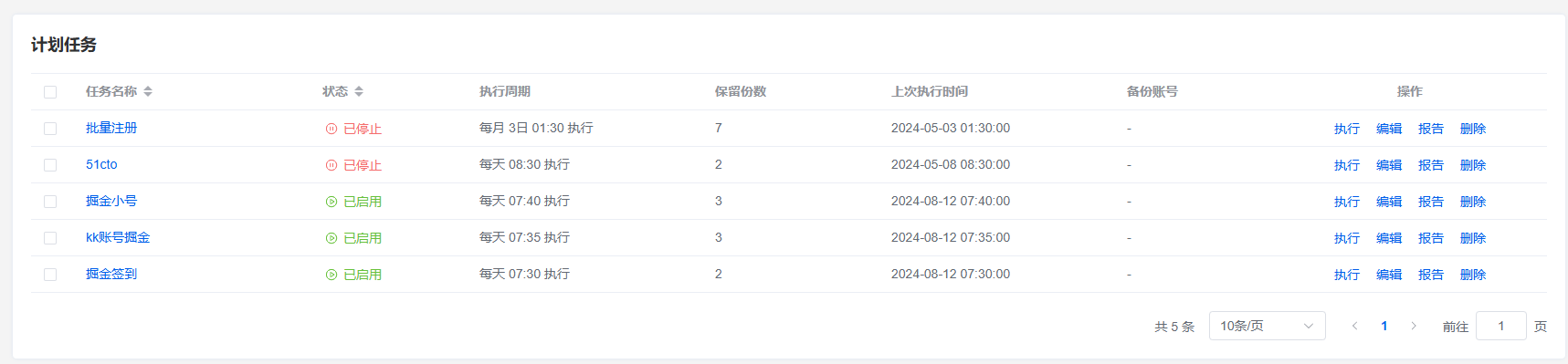View 报告 for the 51cto task
This screenshot has height=364, width=1568.
(1431, 165)
